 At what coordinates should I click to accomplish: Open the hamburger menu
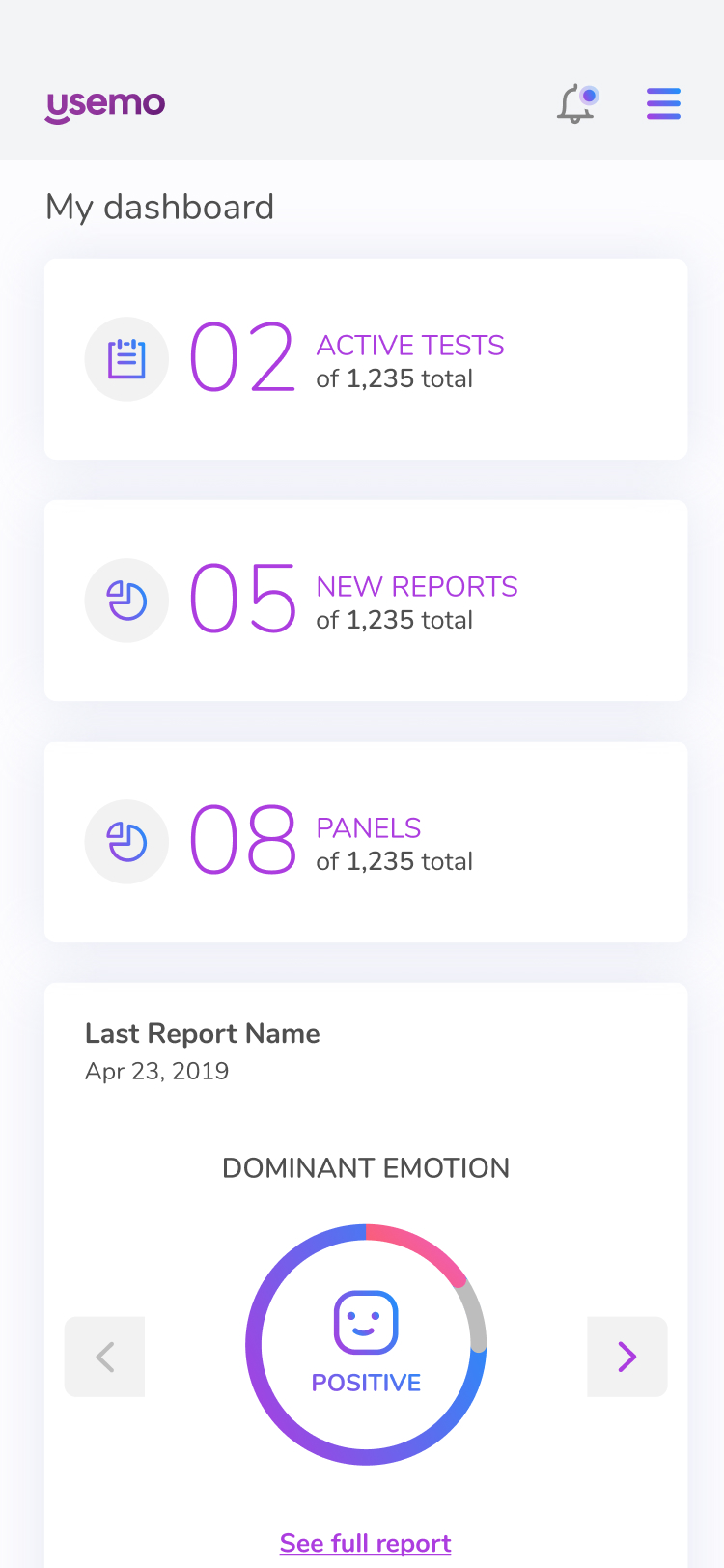(663, 103)
